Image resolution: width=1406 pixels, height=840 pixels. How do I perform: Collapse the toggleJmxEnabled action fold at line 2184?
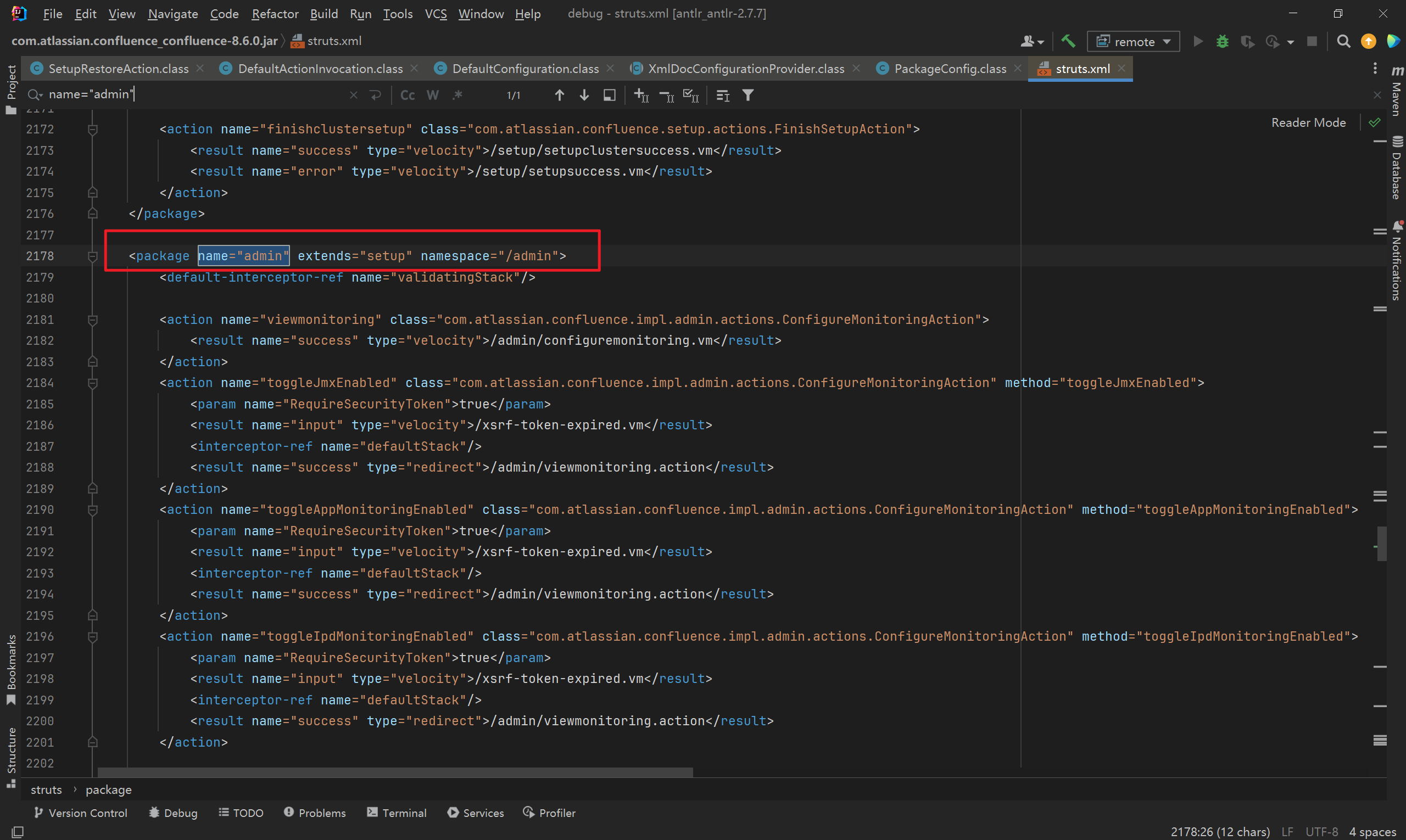[93, 383]
